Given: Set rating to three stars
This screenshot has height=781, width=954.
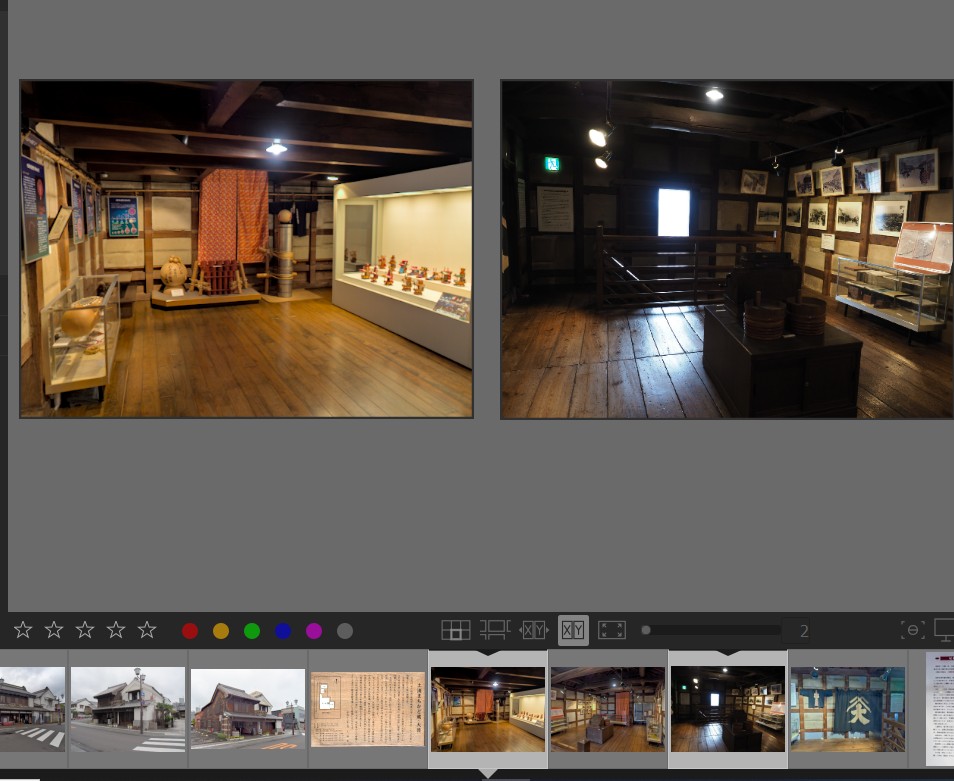Looking at the screenshot, I should [x=85, y=630].
